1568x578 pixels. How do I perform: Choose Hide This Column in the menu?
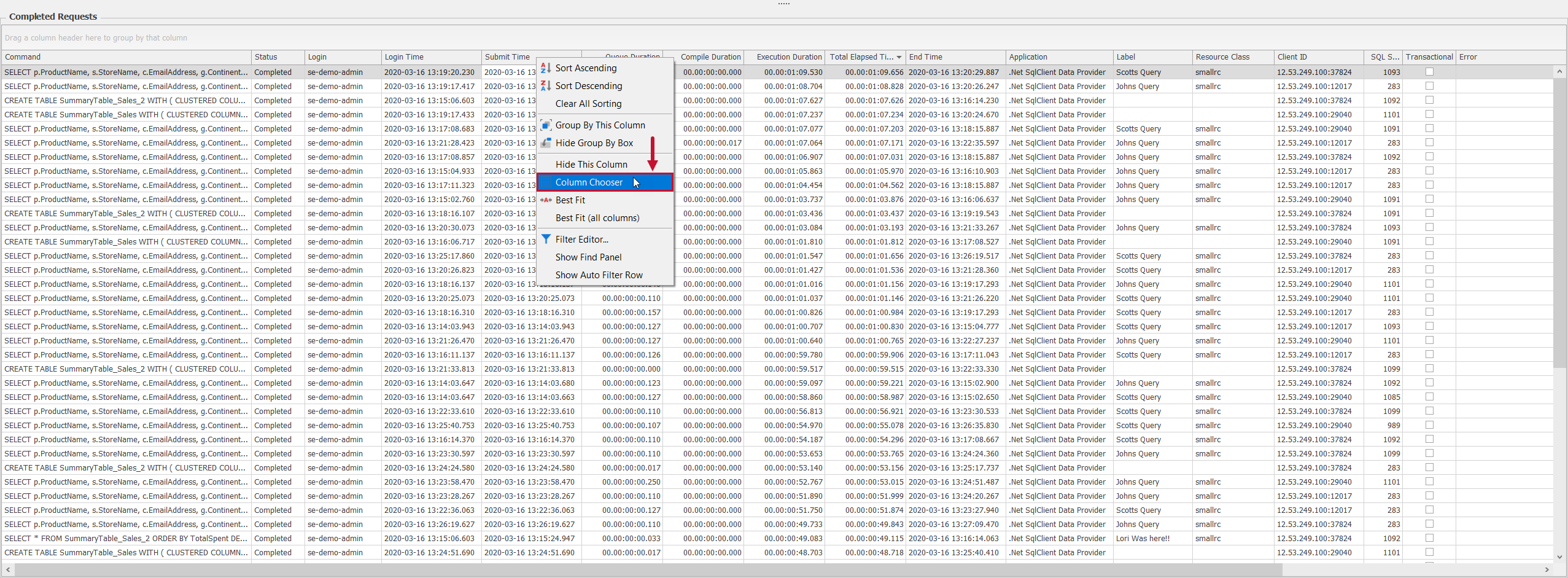click(x=591, y=165)
